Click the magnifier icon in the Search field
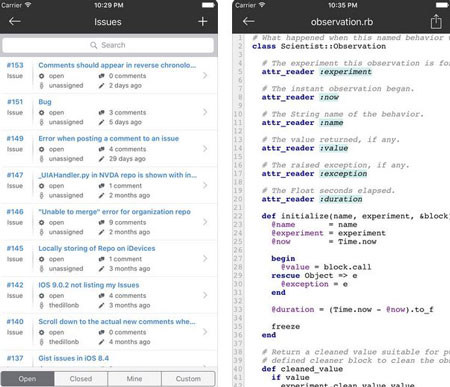Viewport: 450px width, 387px height. (94, 45)
